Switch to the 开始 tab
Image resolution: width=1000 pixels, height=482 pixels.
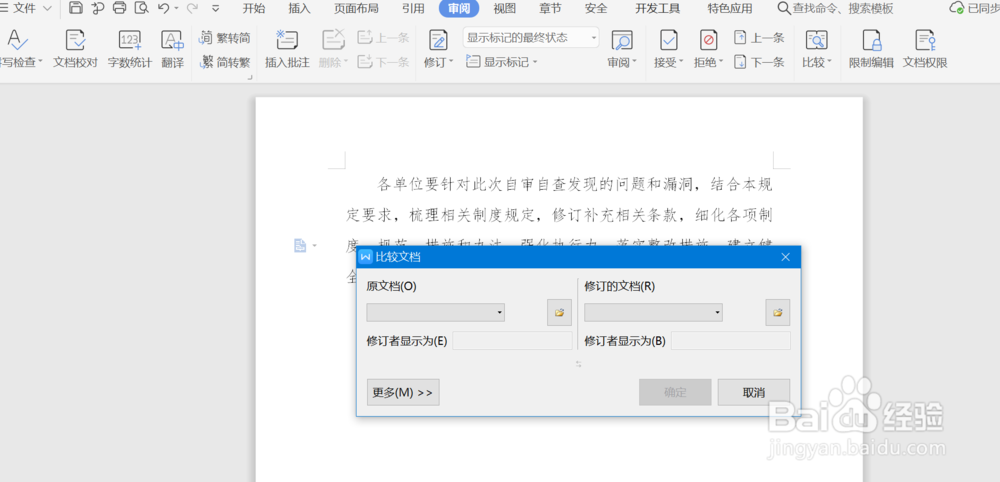click(254, 8)
